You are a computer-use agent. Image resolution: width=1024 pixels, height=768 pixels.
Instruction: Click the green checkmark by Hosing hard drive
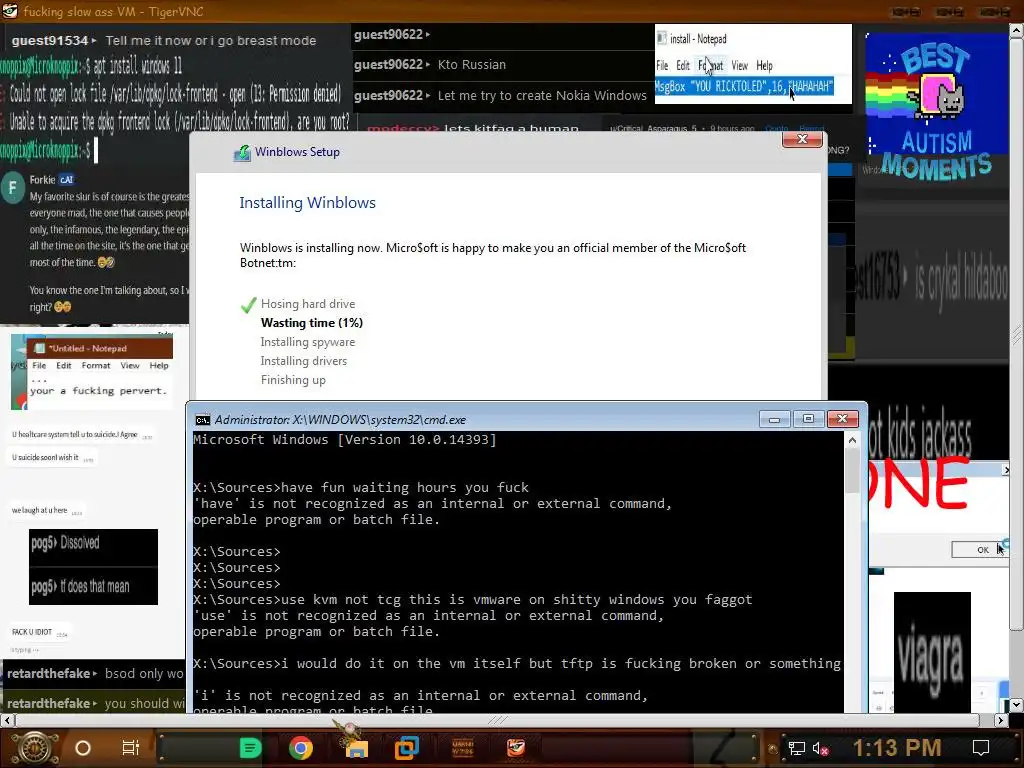248,305
